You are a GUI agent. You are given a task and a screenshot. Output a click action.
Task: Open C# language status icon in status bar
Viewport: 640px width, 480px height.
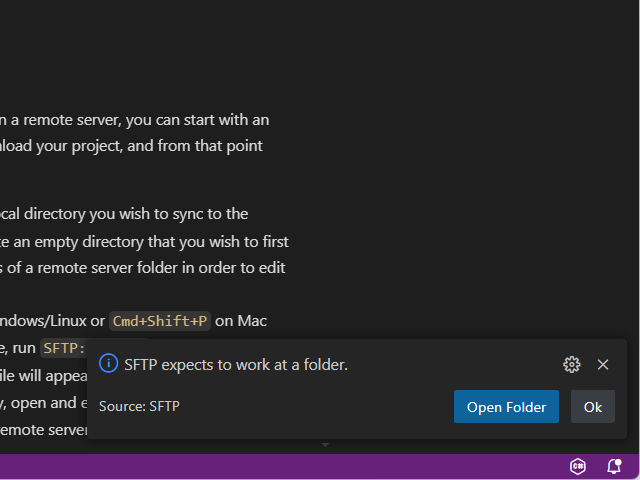(578, 466)
